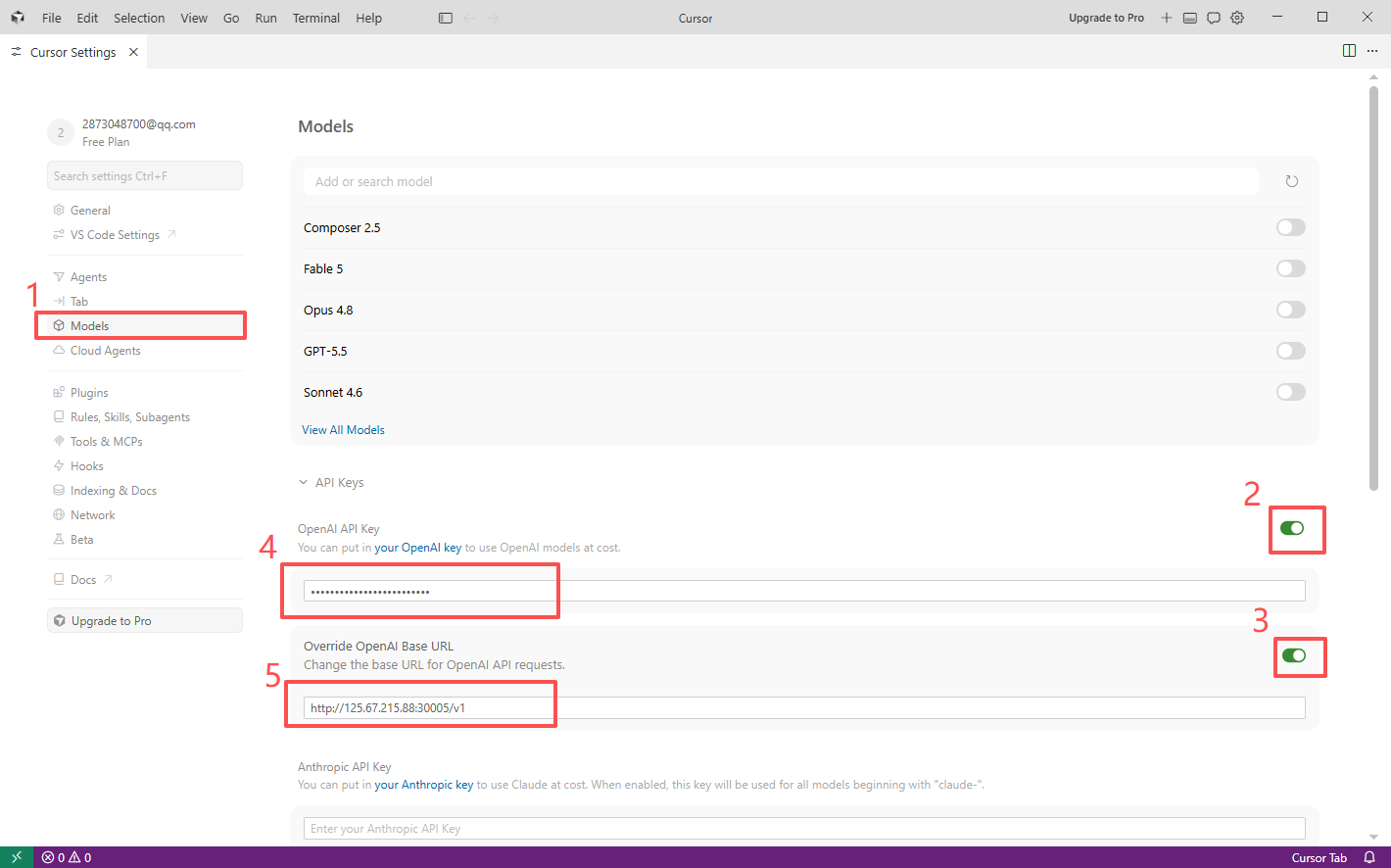Open the remote window indicator in the status bar
The width and height of the screenshot is (1391, 868).
click(x=17, y=857)
